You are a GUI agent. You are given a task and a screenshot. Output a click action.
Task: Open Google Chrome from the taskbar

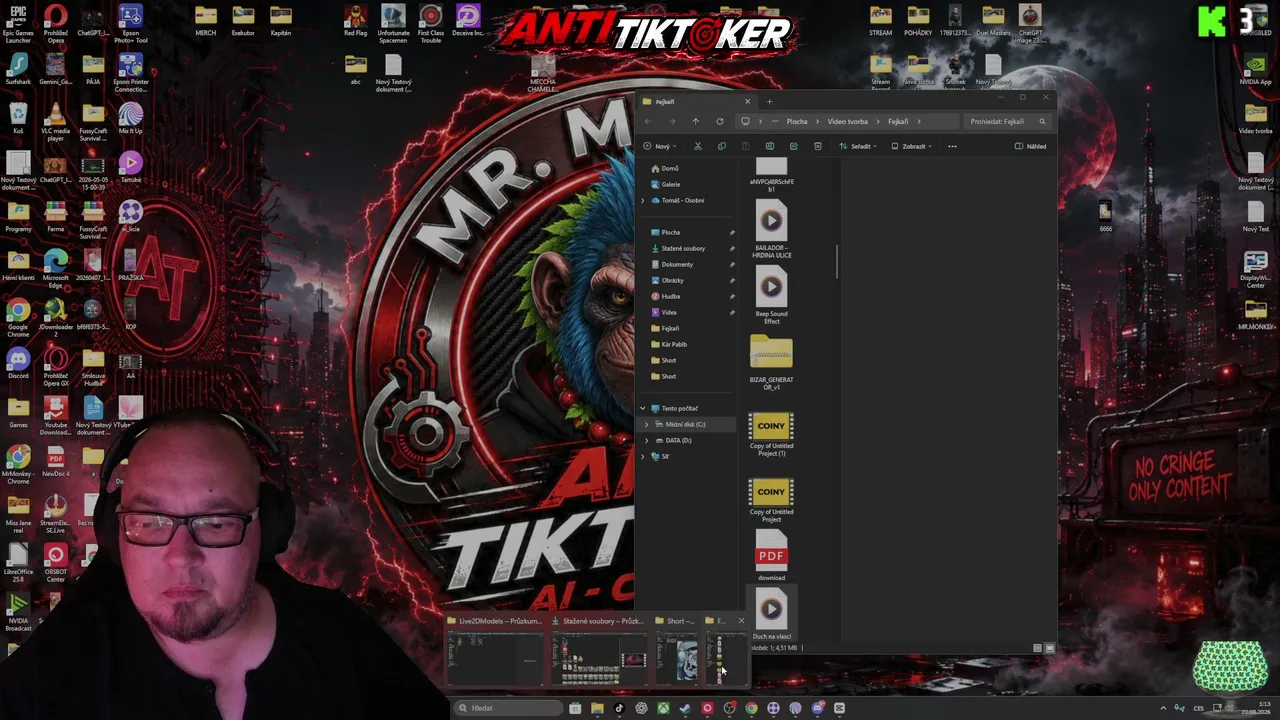[751, 708]
